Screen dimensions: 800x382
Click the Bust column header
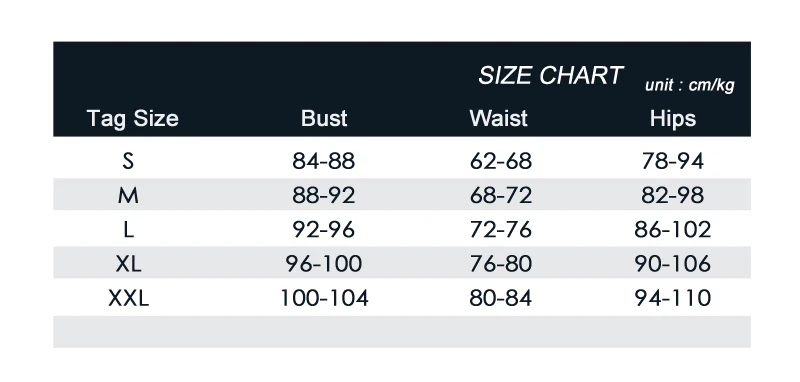pos(324,118)
